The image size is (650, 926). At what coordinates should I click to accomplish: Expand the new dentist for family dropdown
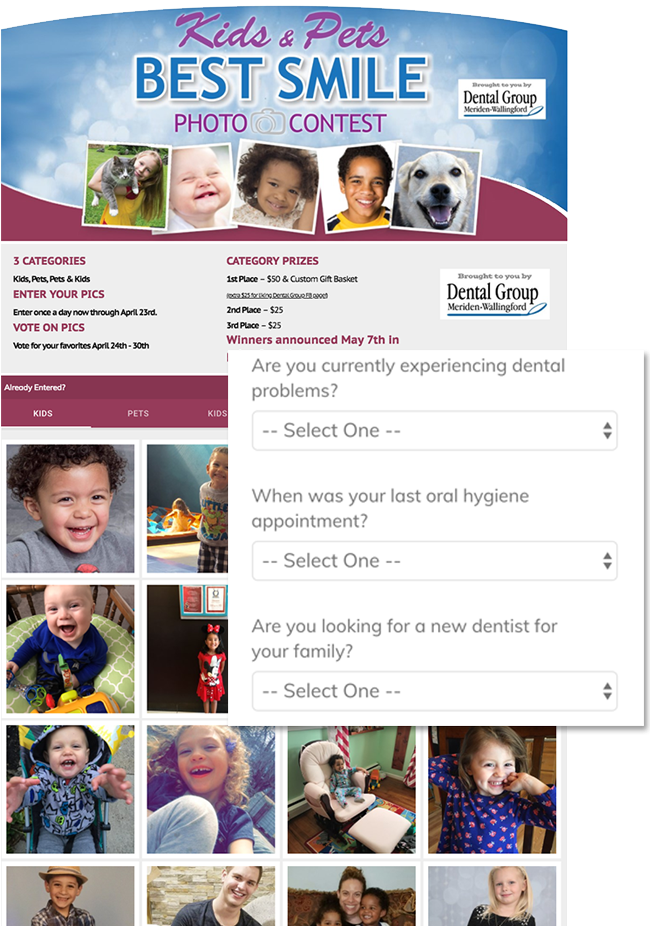pyautogui.click(x=435, y=691)
